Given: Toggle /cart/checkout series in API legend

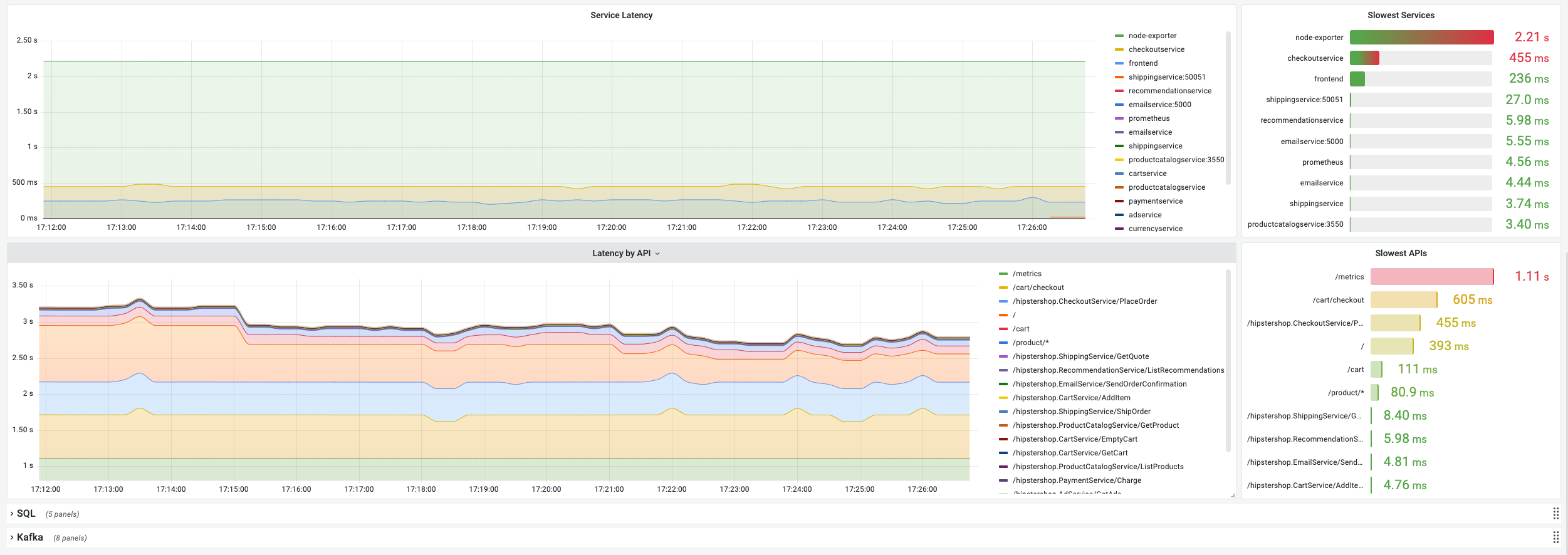Looking at the screenshot, I should [1038, 288].
